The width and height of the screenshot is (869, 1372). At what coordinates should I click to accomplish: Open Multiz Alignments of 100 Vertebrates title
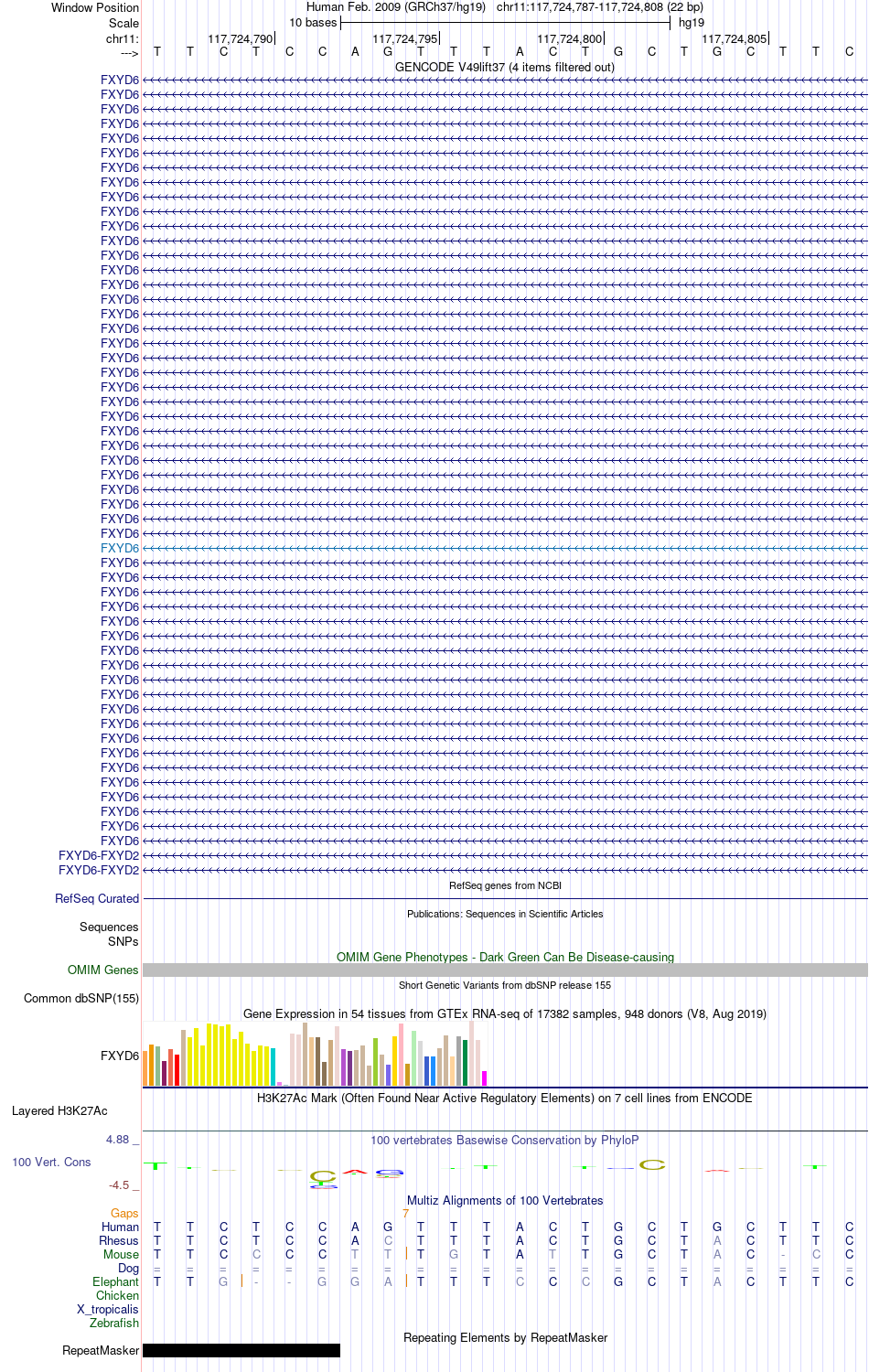point(505,1200)
